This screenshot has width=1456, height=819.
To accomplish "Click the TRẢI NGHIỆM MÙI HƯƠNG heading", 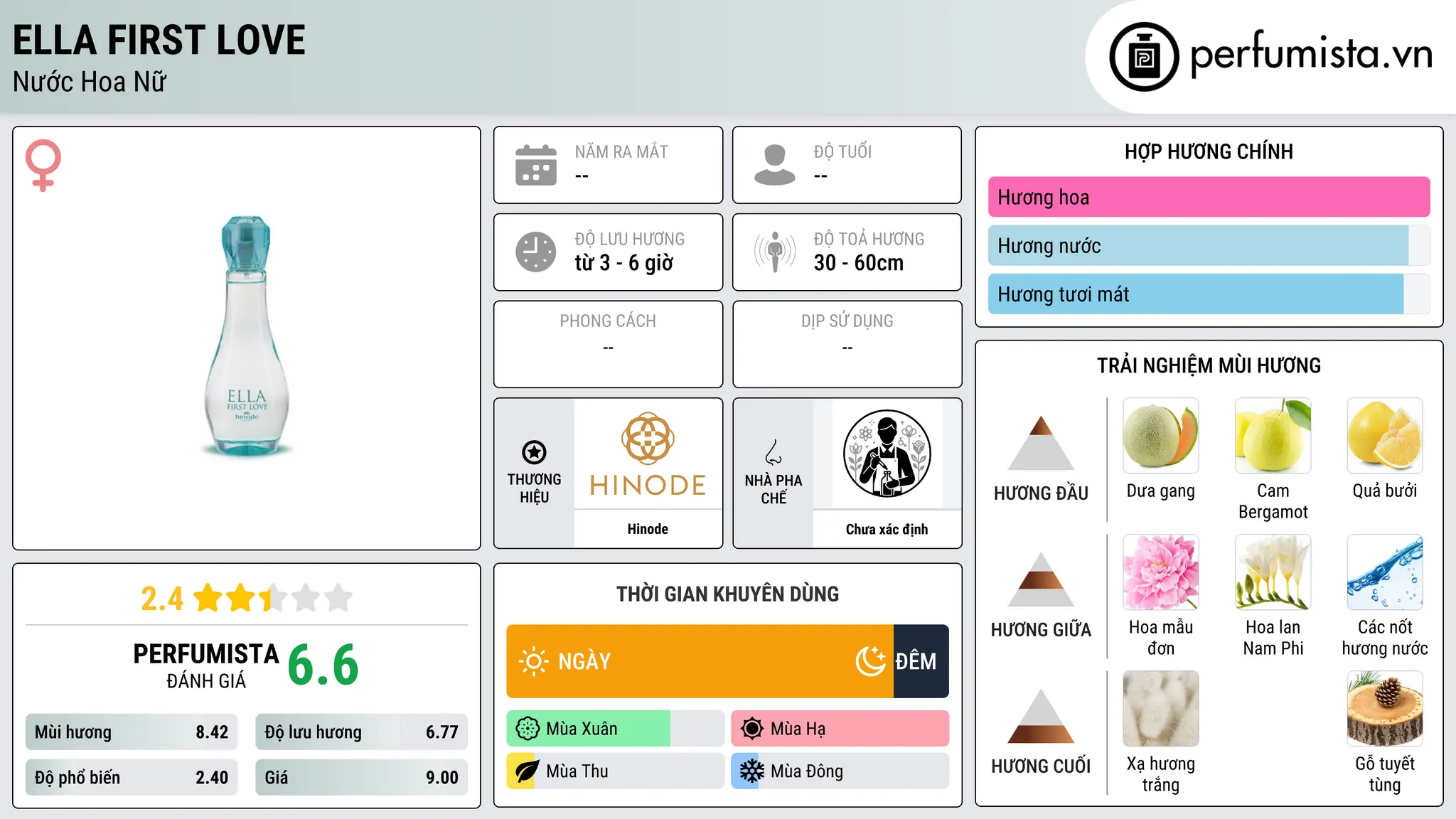I will click(x=1209, y=365).
